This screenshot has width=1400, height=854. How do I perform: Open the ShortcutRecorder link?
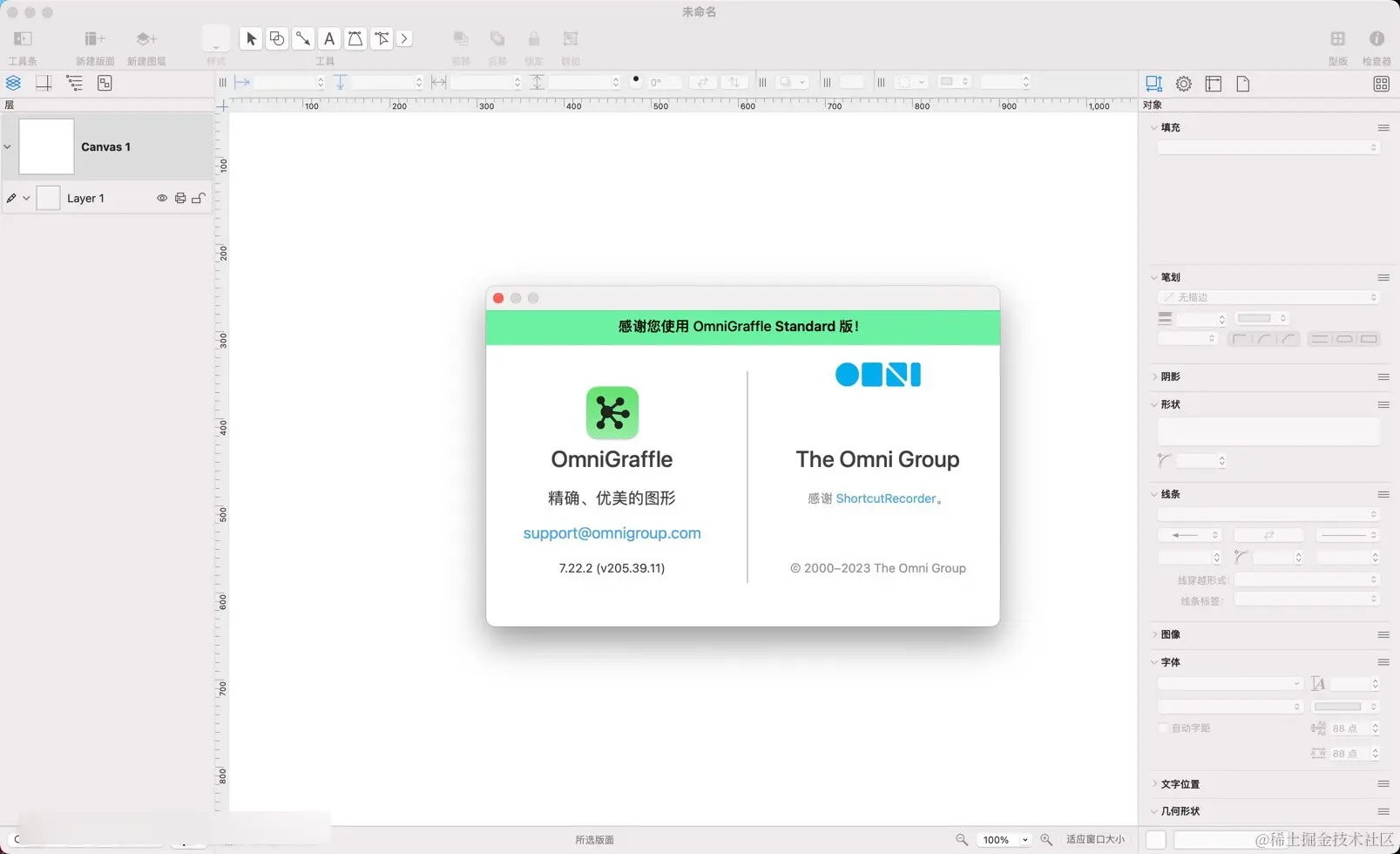886,498
